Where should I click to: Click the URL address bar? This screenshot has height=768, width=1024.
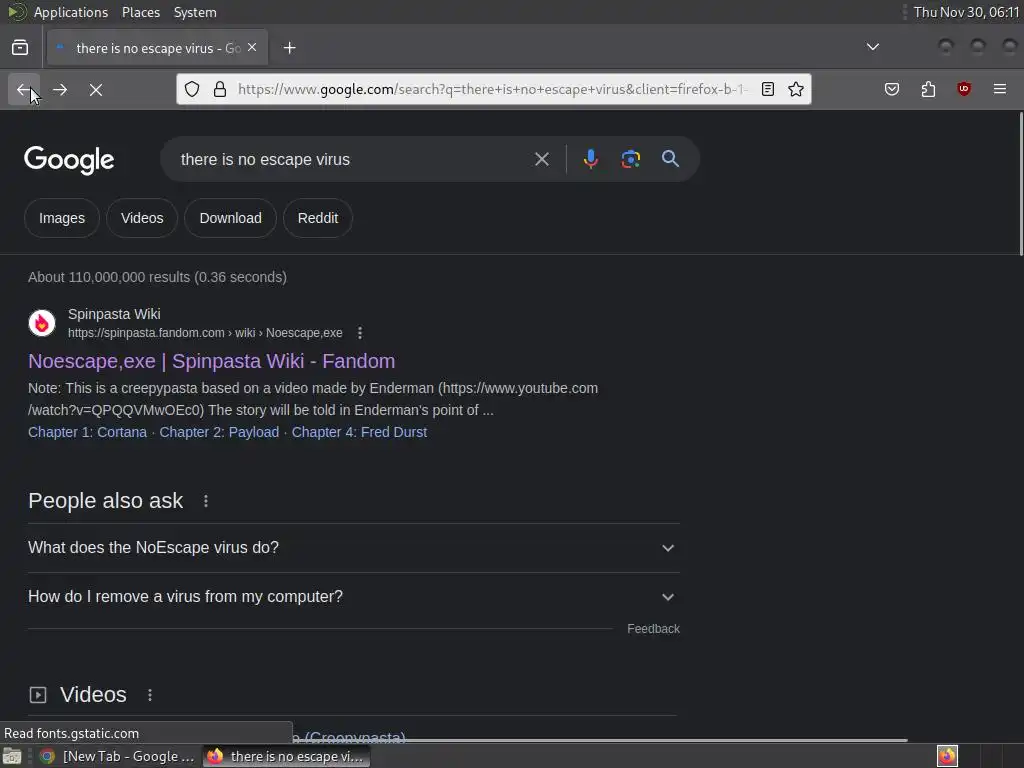click(x=493, y=89)
